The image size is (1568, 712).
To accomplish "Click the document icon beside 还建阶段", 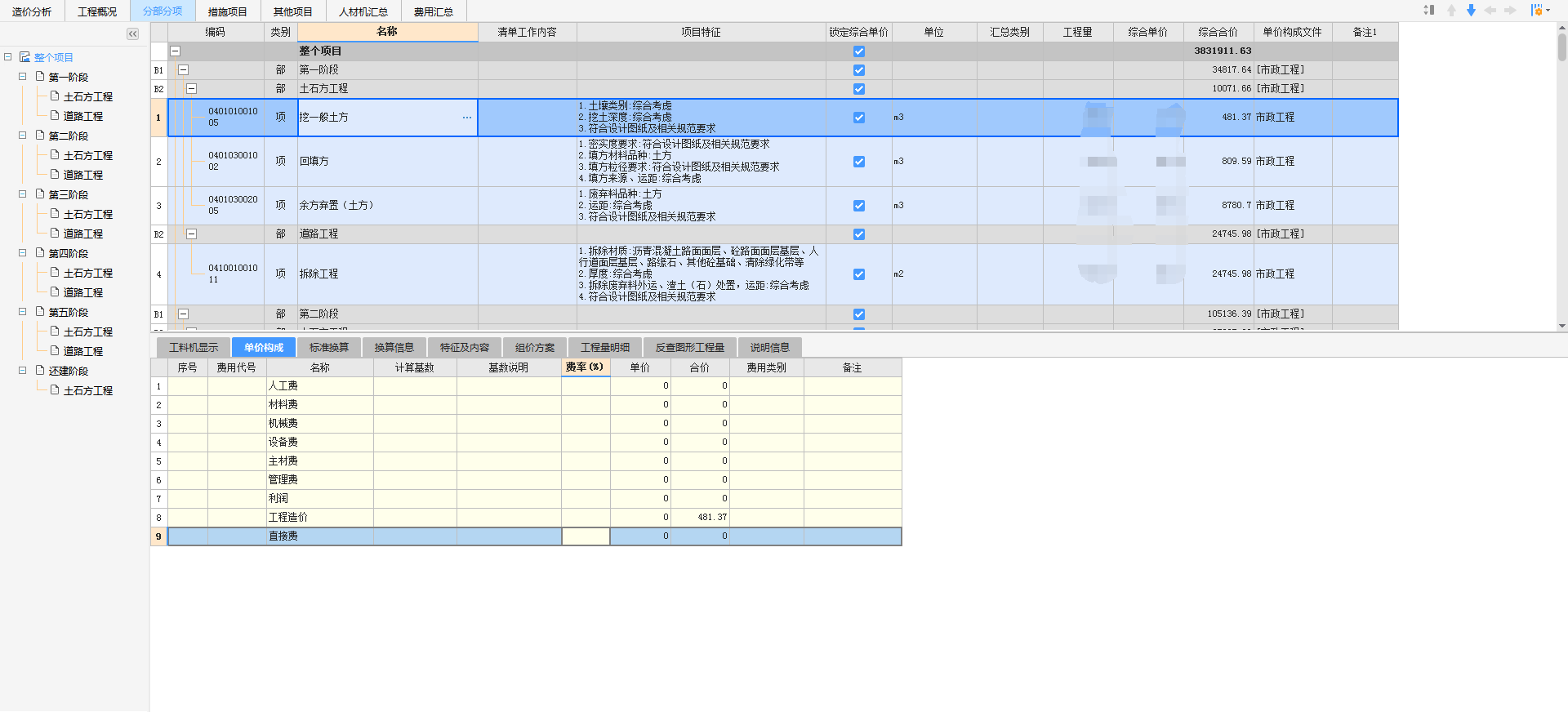I will (x=40, y=371).
